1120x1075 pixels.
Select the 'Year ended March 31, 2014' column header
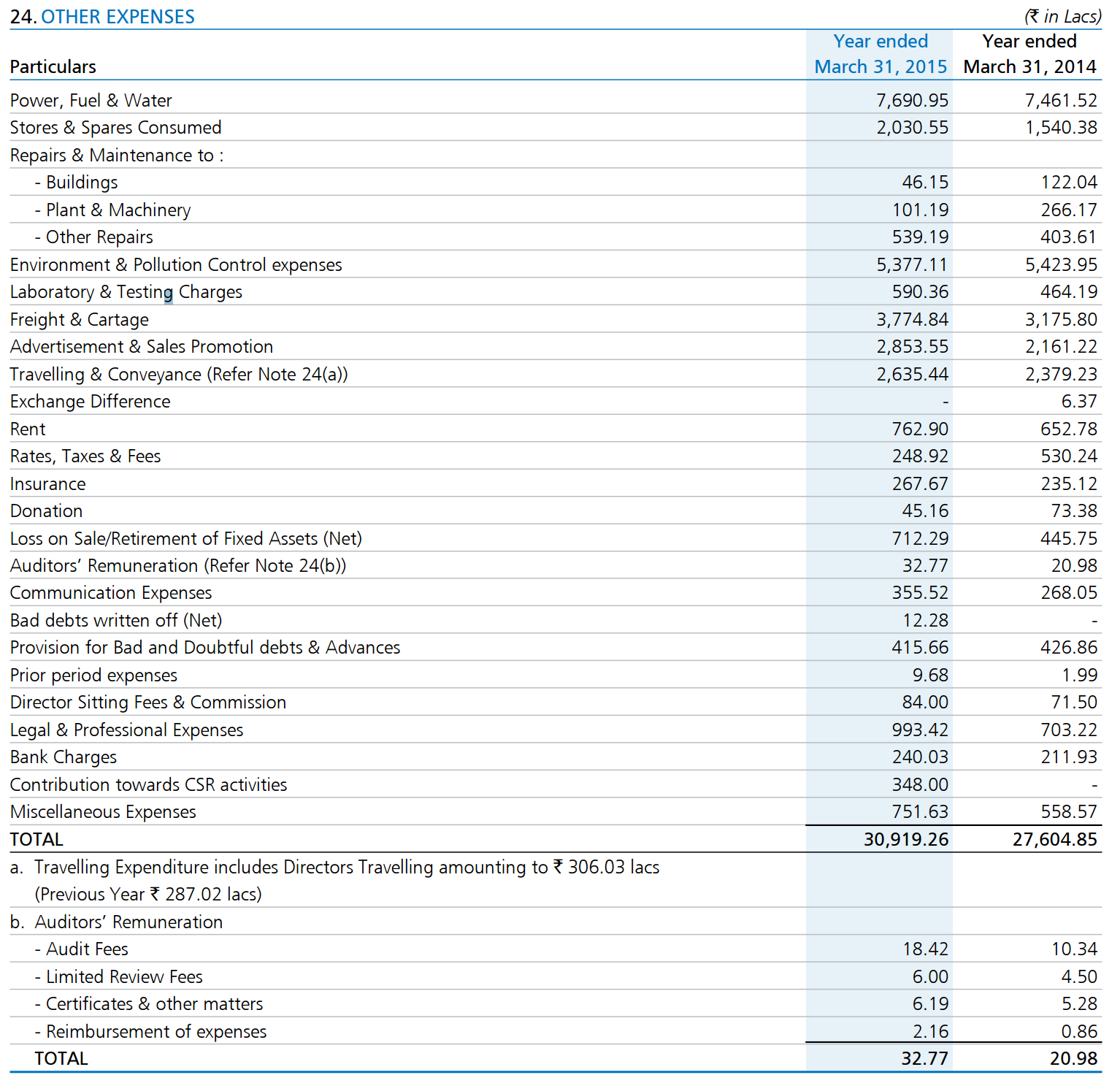[x=1029, y=54]
